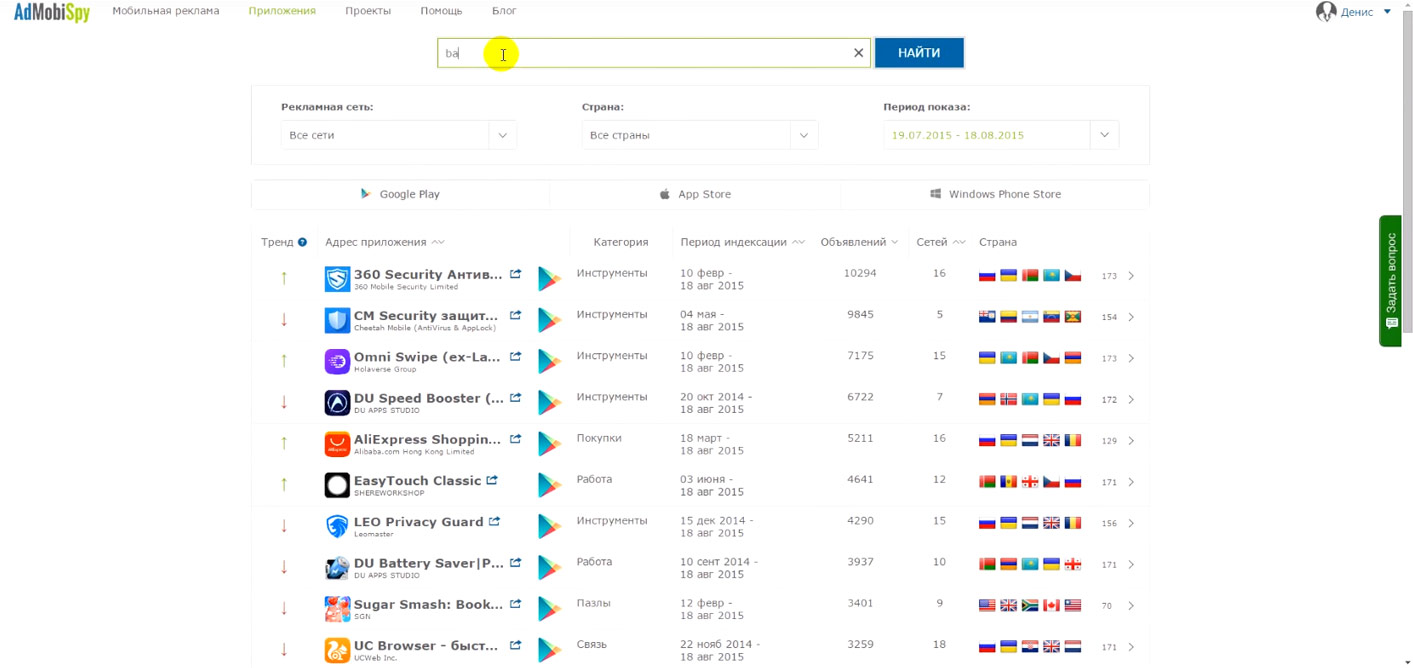Image resolution: width=1413 pixels, height=668 pixels.
Task: Click the user avatar icon near Денис
Action: coord(1326,12)
